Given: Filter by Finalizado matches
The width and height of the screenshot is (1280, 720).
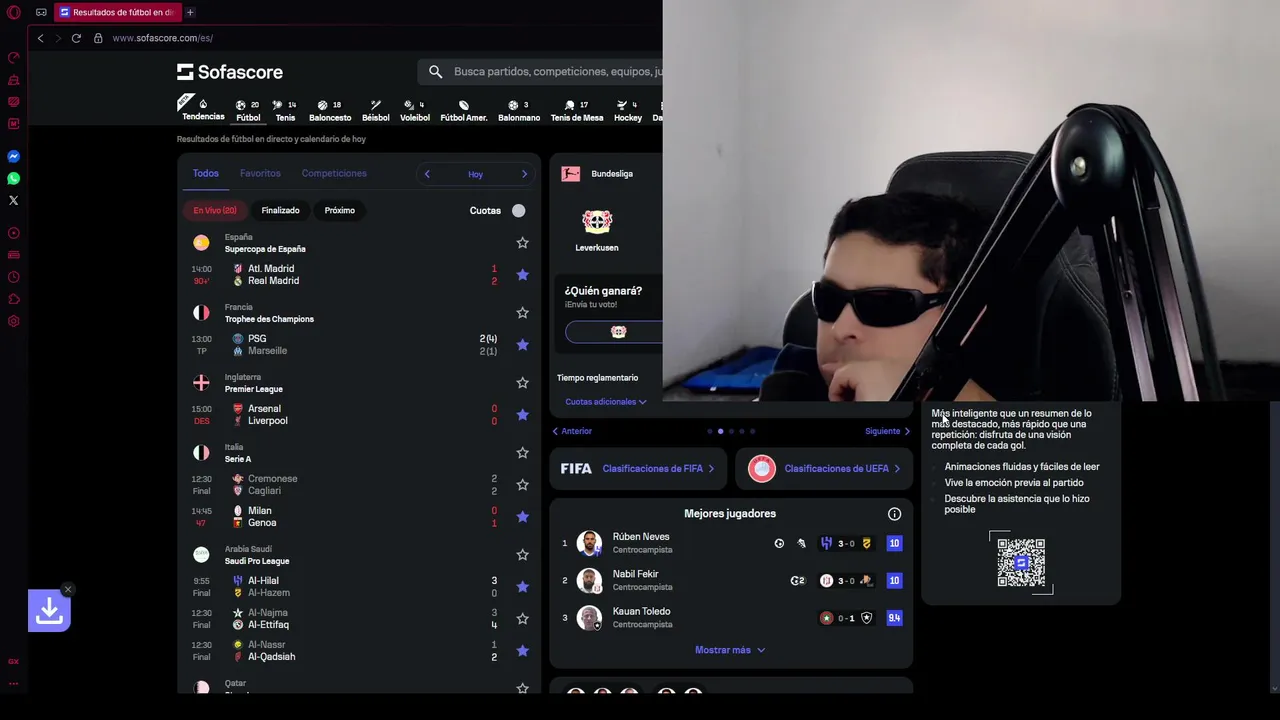Looking at the screenshot, I should (x=280, y=211).
